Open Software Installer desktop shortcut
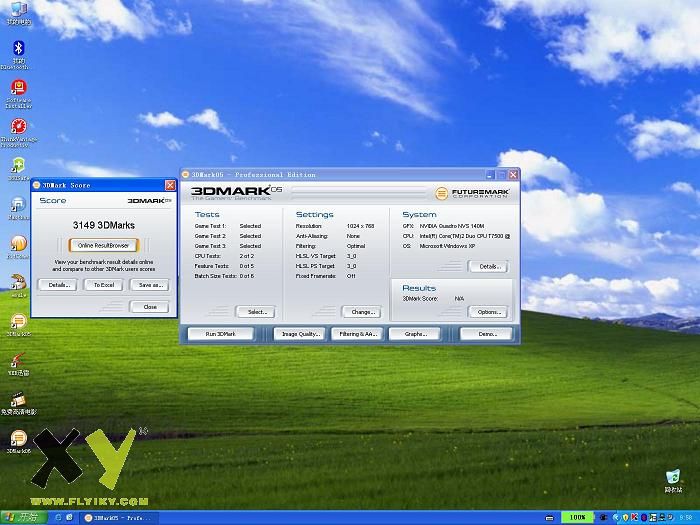 pyautogui.click(x=18, y=94)
